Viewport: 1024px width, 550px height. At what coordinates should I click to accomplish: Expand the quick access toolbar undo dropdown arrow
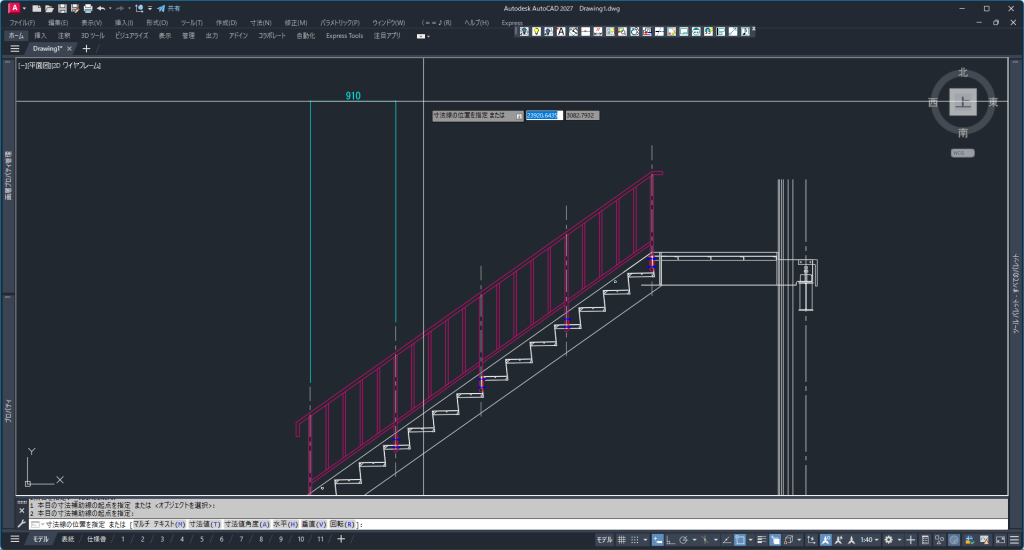click(x=109, y=8)
